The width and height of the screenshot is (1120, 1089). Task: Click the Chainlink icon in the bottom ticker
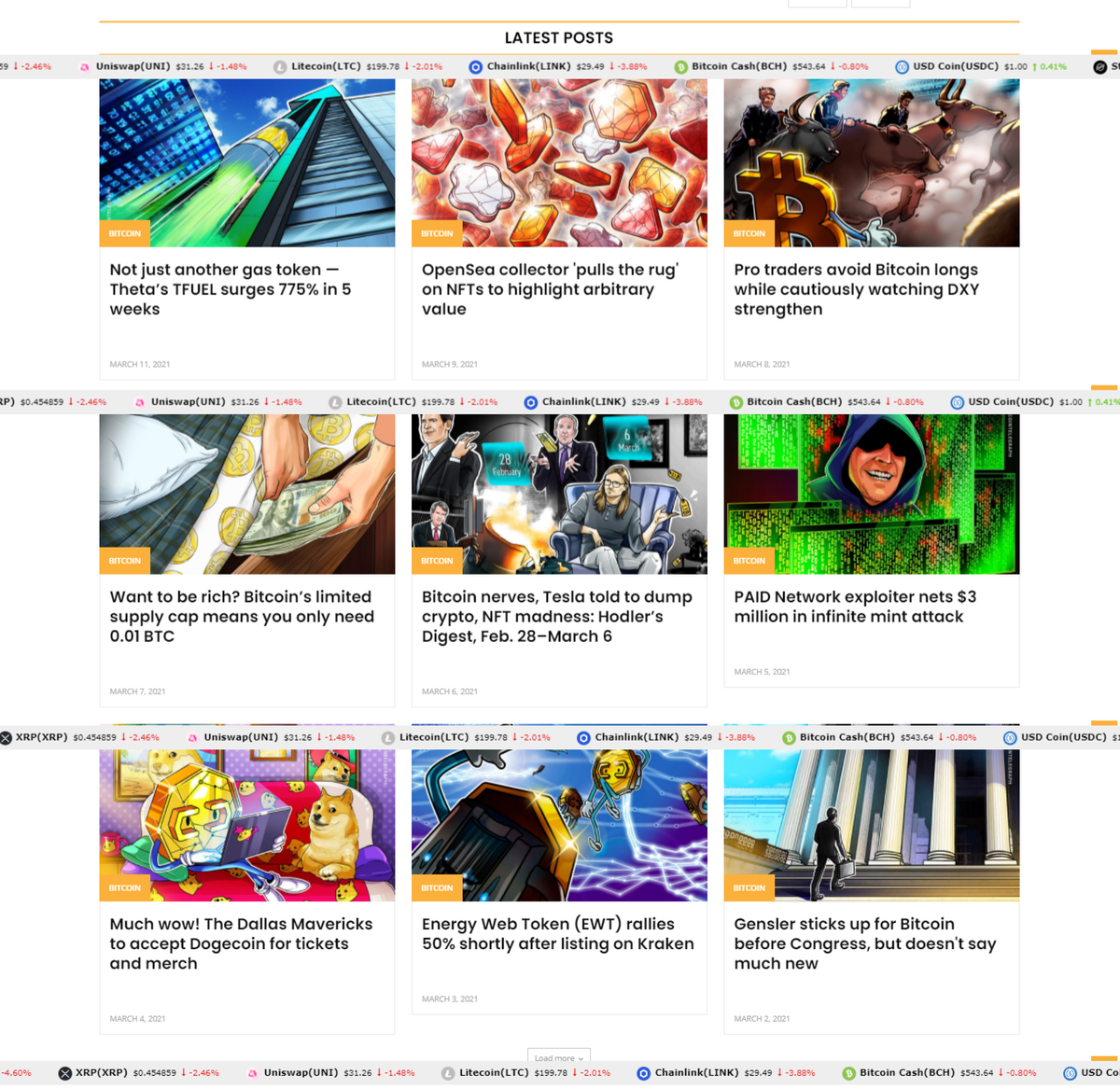[642, 1072]
